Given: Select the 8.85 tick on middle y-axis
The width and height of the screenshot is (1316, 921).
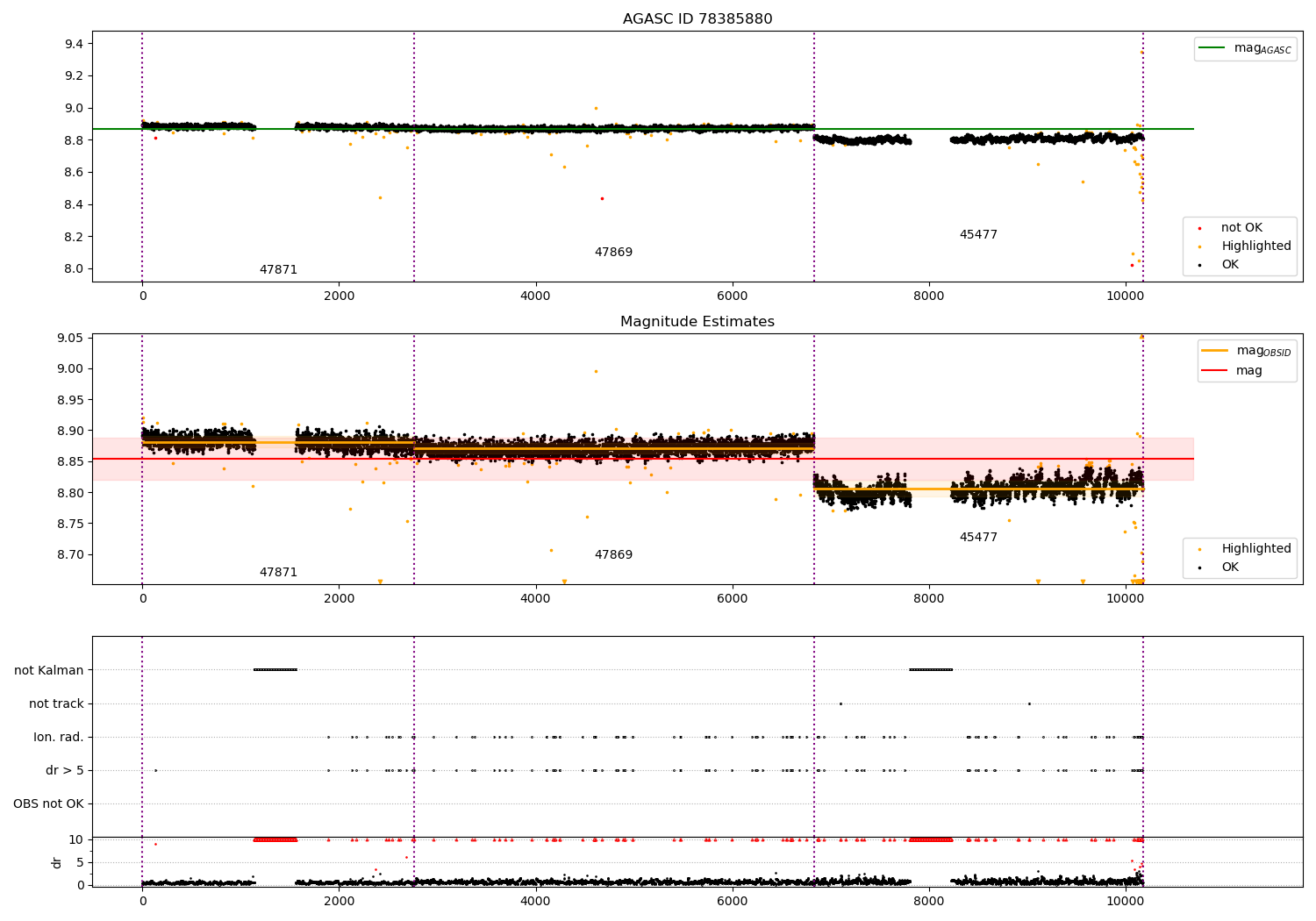Looking at the screenshot, I should [71, 462].
